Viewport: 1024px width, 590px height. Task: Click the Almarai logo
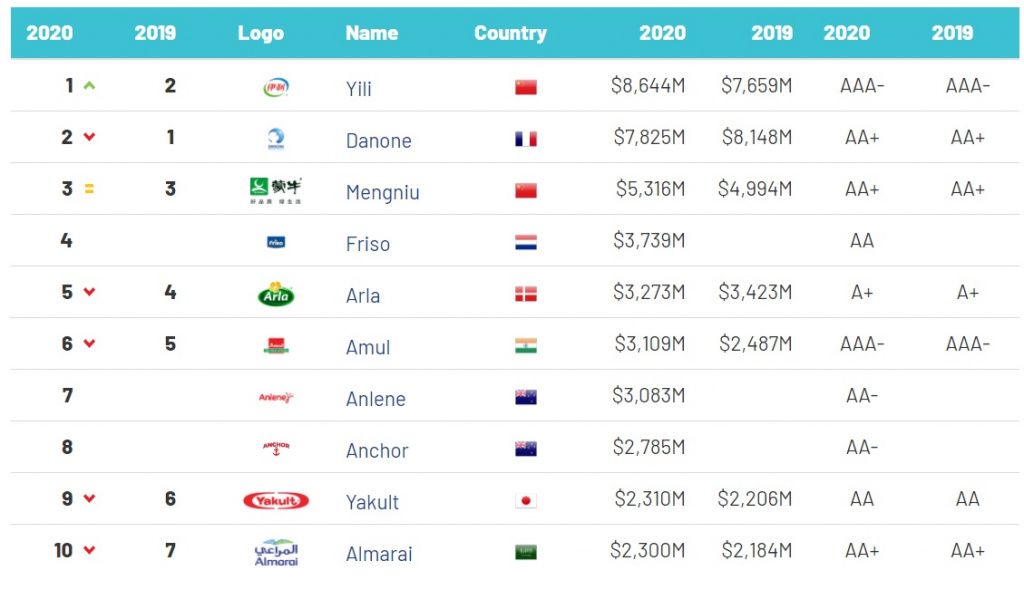[276, 552]
